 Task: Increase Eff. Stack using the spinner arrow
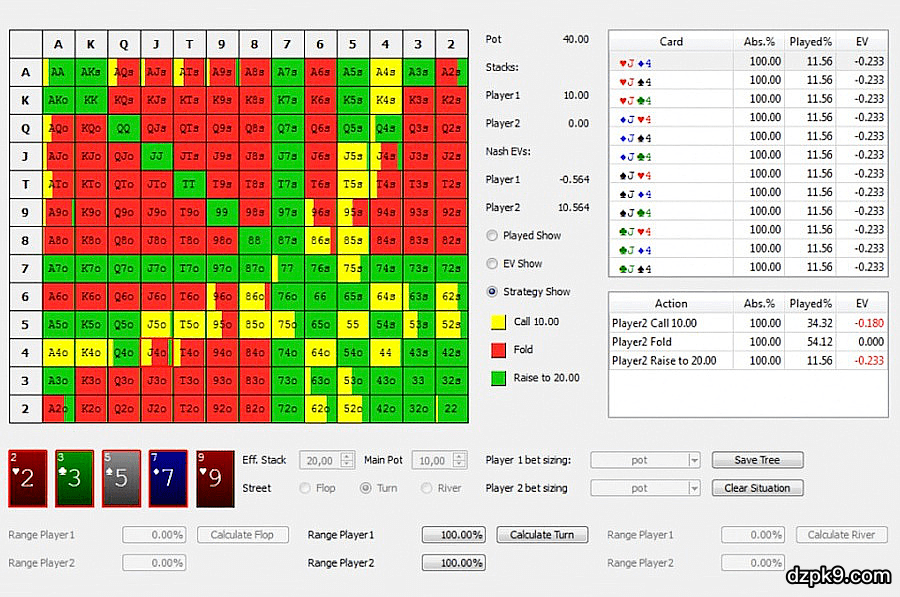[346, 456]
